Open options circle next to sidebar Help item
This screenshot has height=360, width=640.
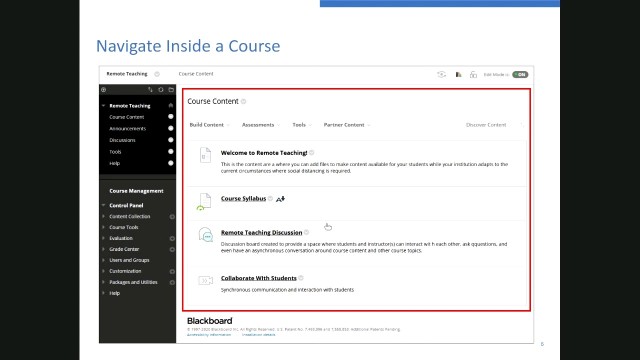tap(171, 163)
